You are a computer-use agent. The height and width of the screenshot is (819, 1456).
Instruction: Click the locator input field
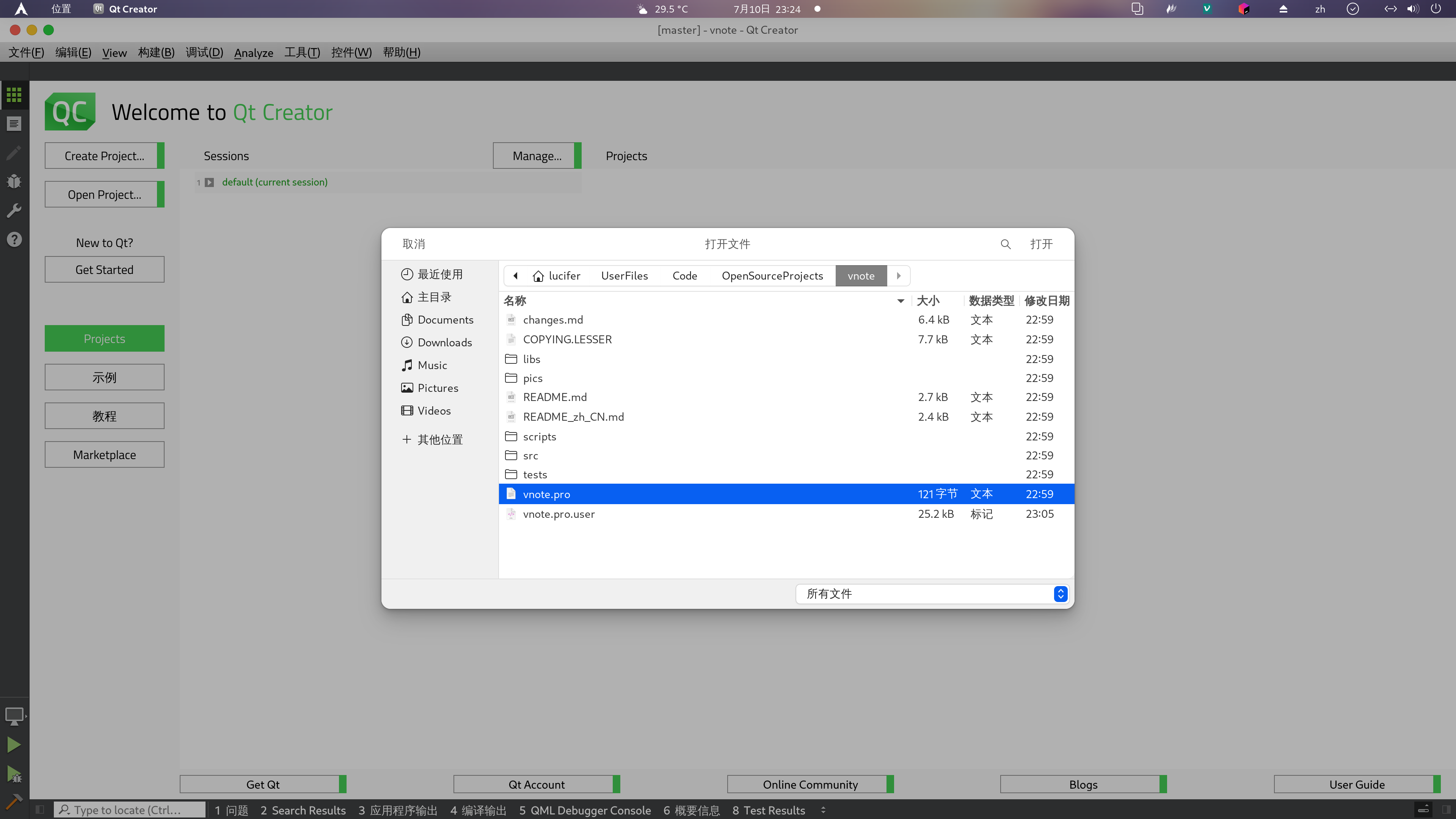tap(129, 810)
